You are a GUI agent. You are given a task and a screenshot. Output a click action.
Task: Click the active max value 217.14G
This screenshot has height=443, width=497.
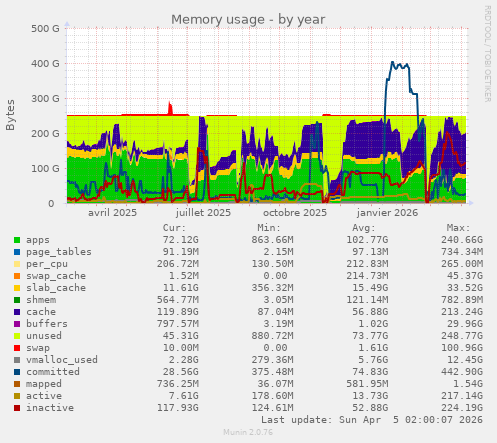[x=462, y=396]
